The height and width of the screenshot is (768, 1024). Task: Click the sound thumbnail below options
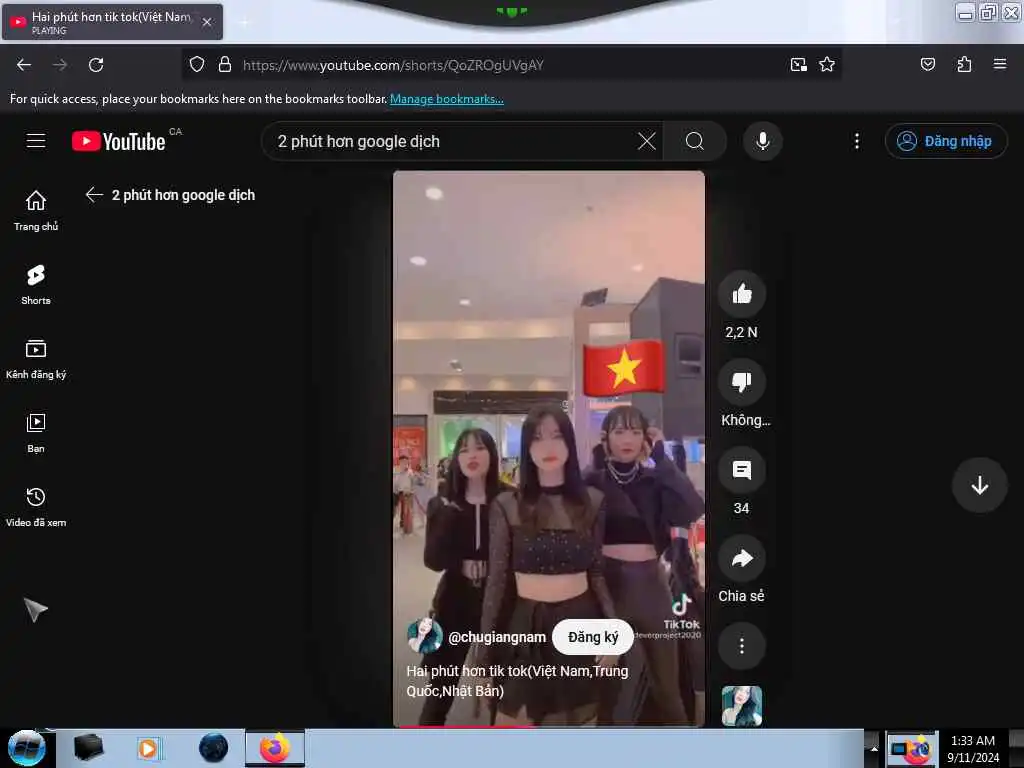pos(742,706)
